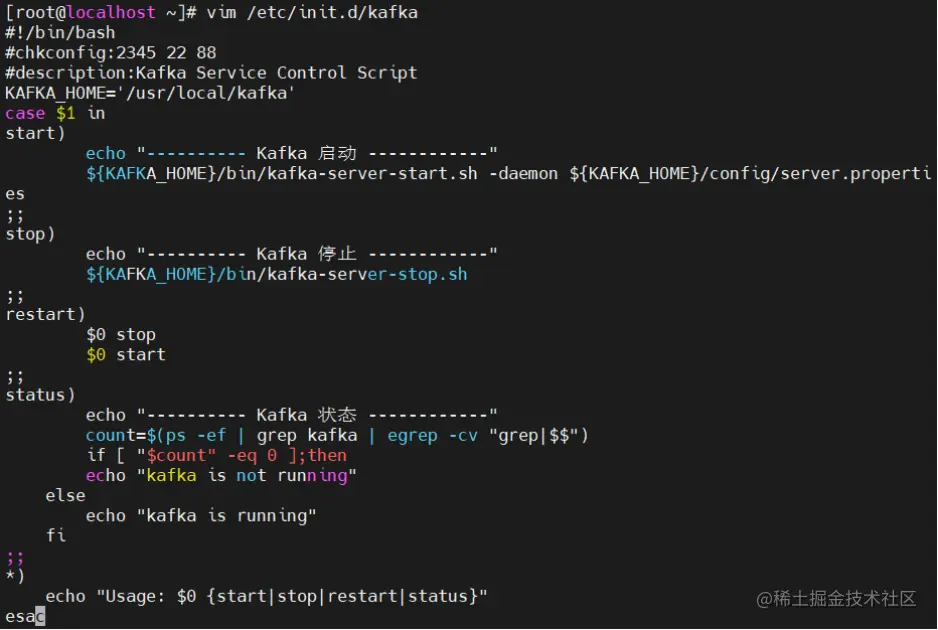The width and height of the screenshot is (938, 630).
Task: Click the echo 'Kafka 状态' line
Action: coord(291,415)
